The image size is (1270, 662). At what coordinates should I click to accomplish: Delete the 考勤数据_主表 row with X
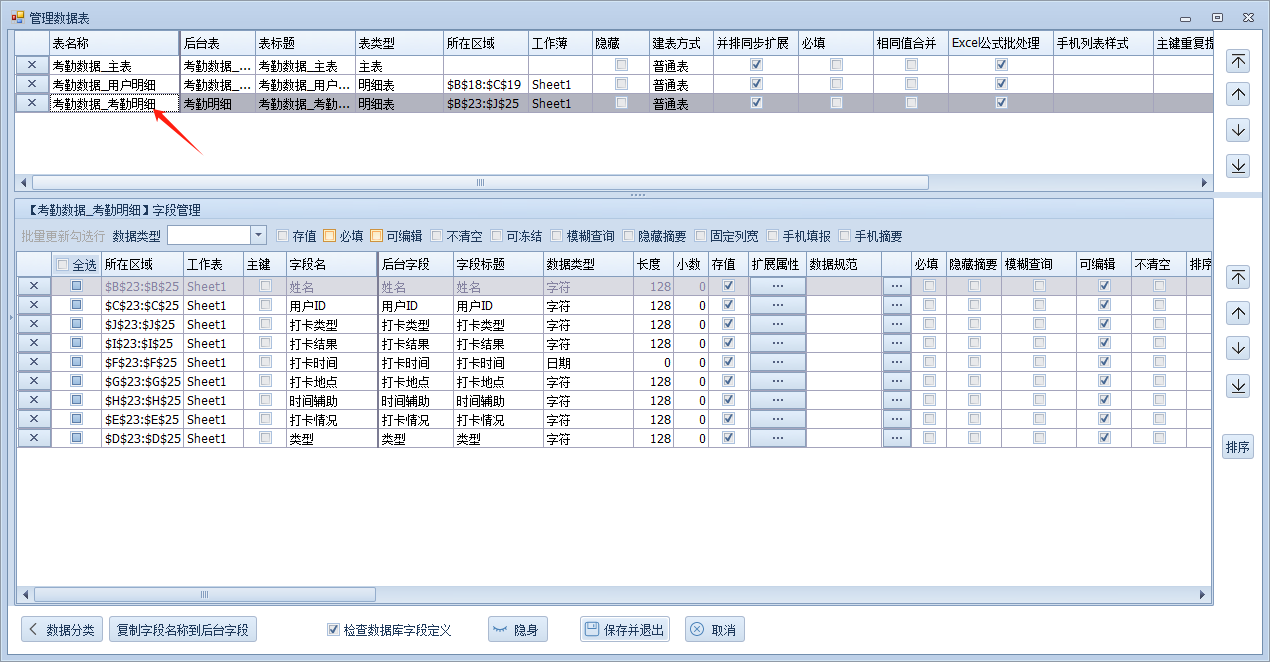pyautogui.click(x=32, y=65)
